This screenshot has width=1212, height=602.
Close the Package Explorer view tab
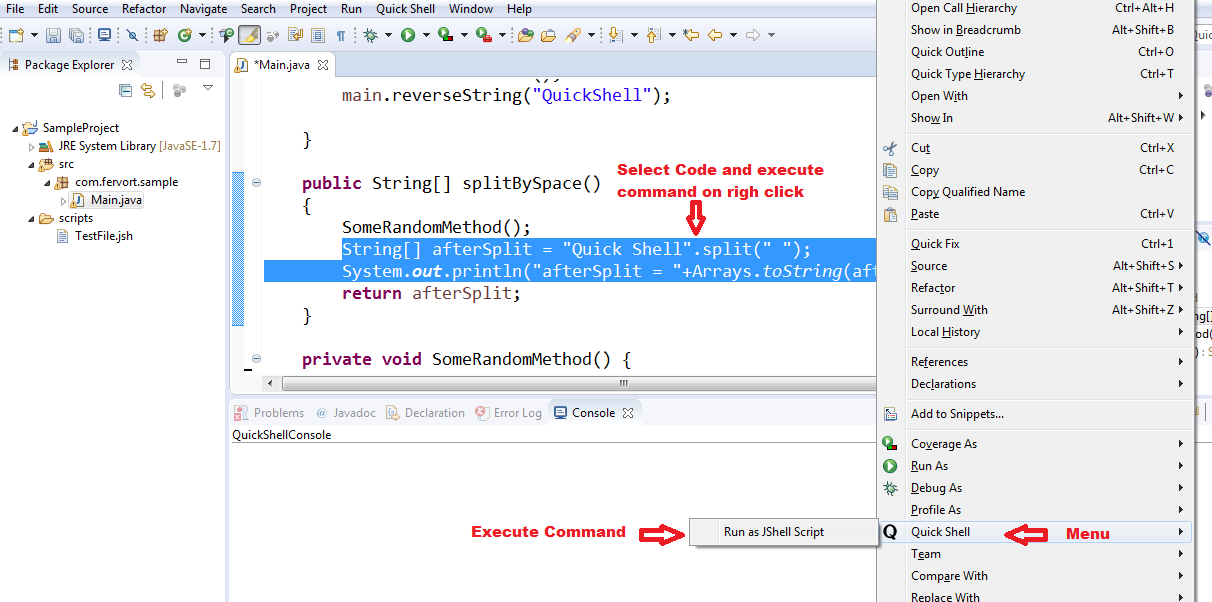[x=126, y=65]
